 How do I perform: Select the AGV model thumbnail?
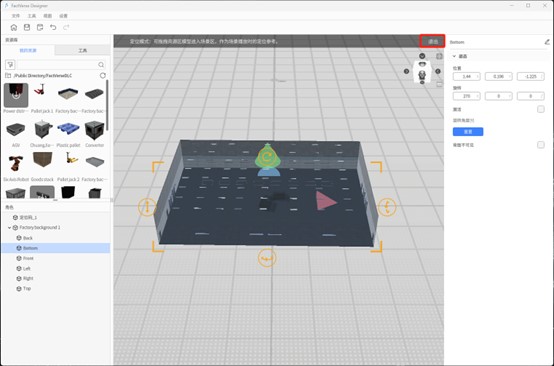point(16,130)
